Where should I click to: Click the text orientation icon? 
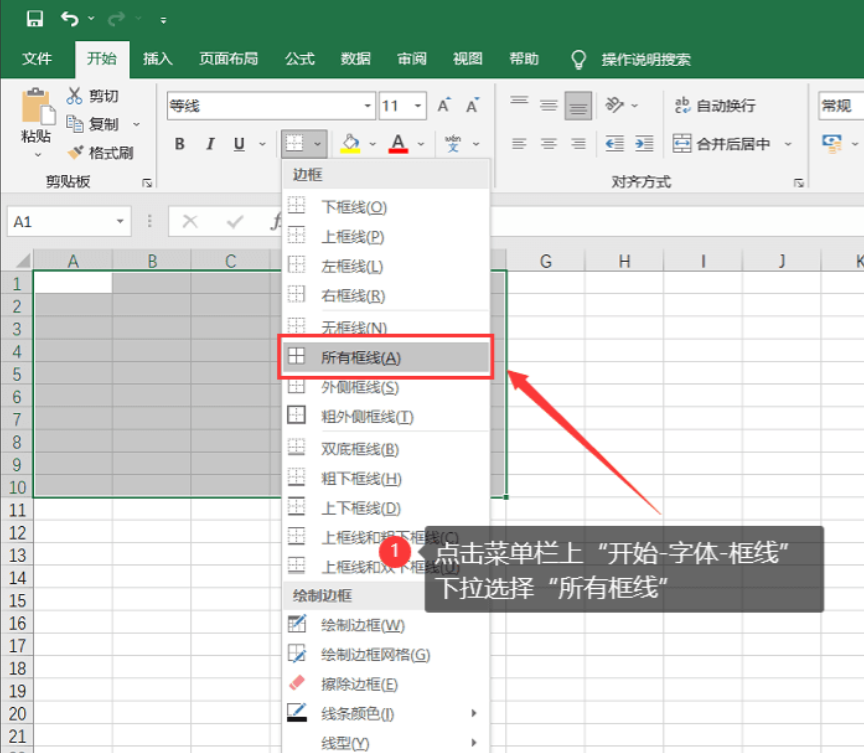pyautogui.click(x=614, y=105)
